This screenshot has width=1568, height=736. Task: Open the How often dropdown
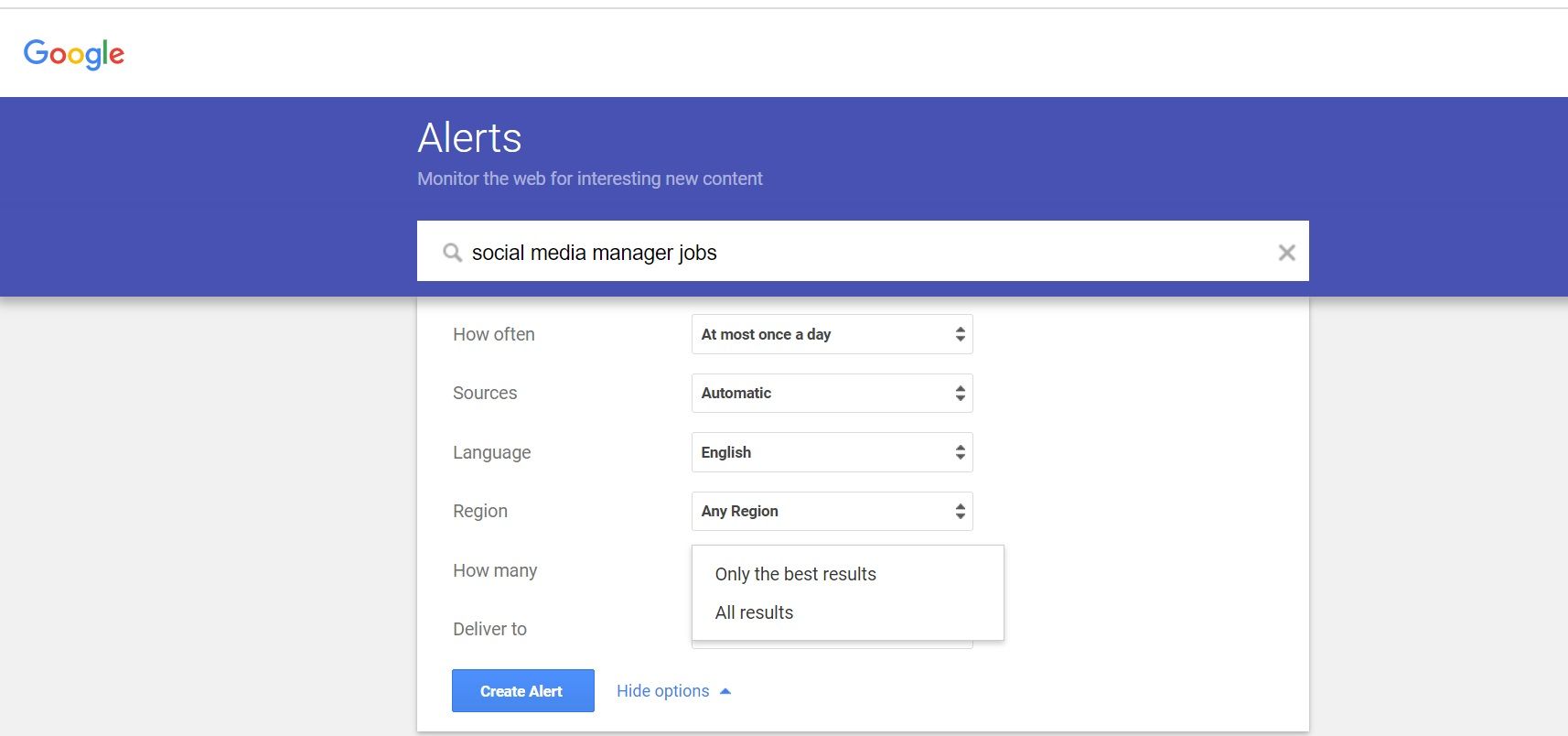[x=832, y=334]
